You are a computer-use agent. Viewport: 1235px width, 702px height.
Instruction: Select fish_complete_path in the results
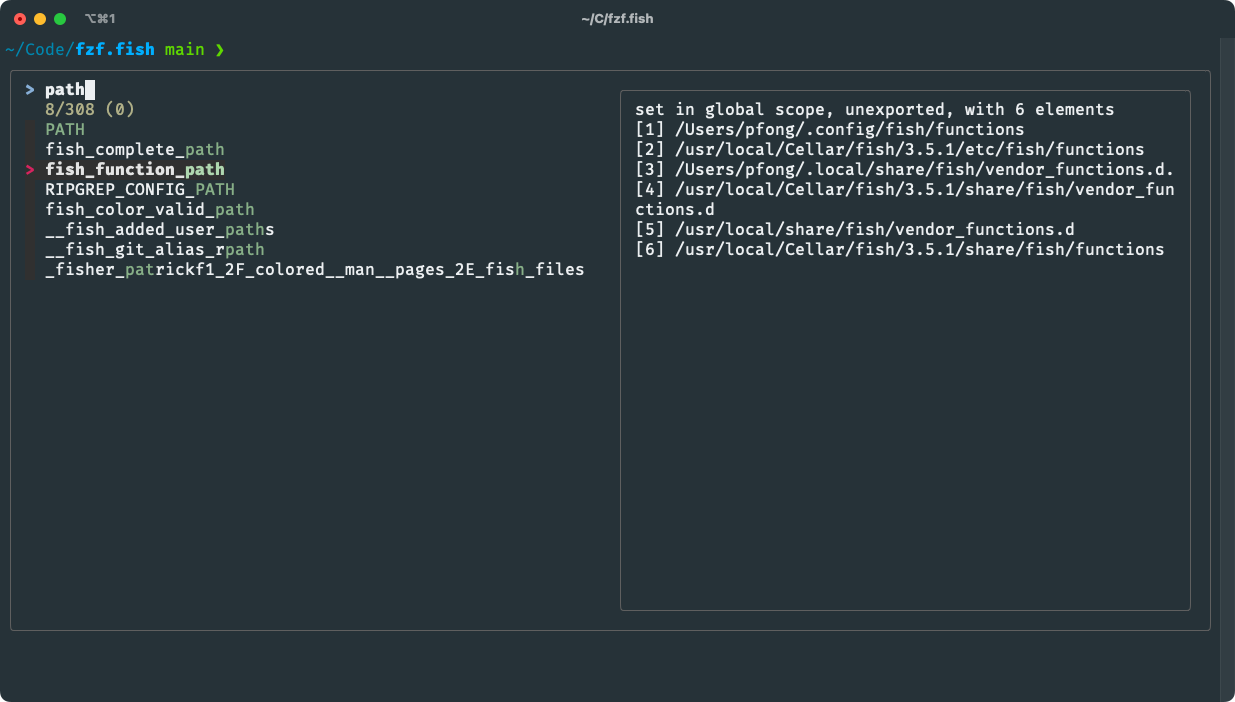(x=135, y=150)
